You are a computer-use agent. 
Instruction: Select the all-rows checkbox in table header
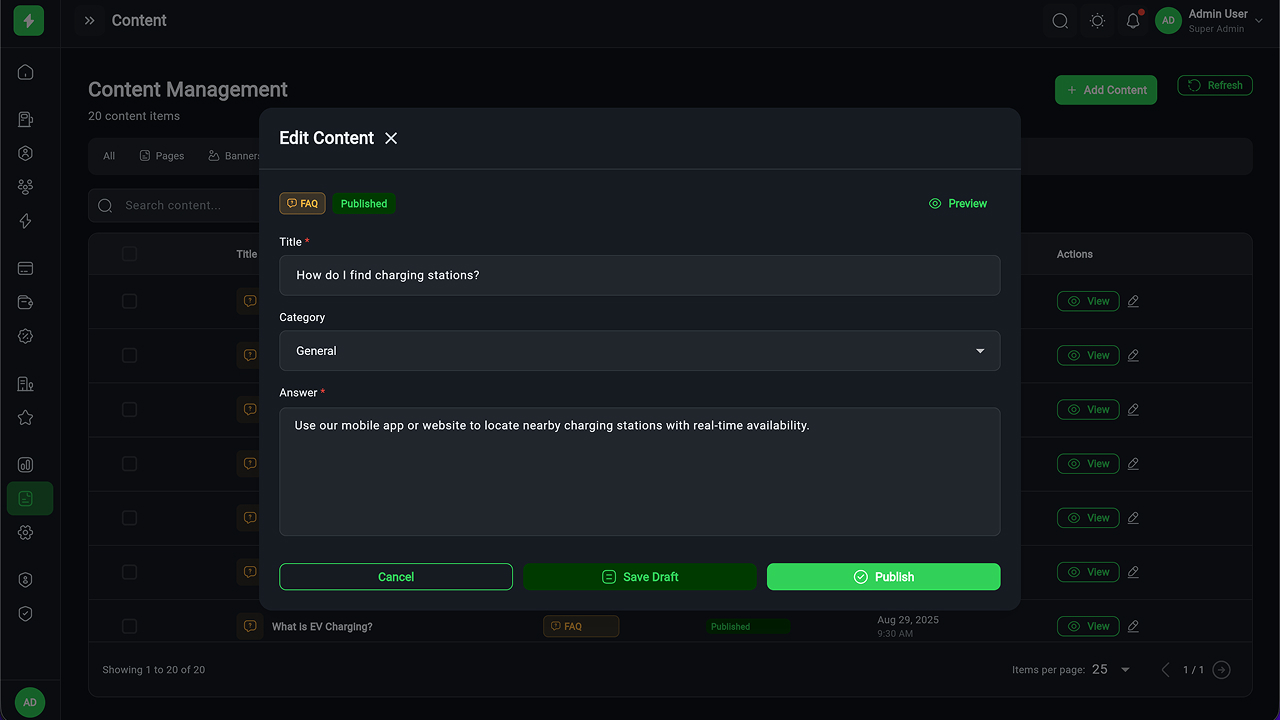(x=129, y=254)
